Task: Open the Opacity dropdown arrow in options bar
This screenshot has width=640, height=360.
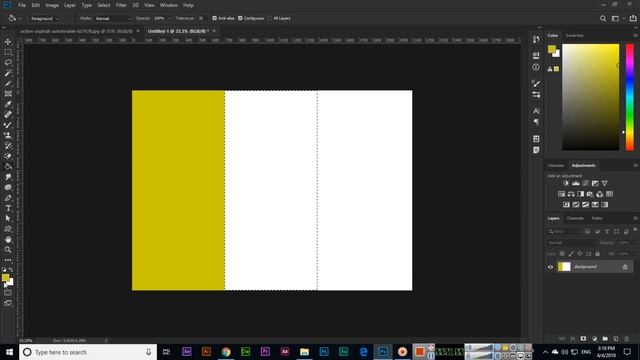Action: [169, 18]
